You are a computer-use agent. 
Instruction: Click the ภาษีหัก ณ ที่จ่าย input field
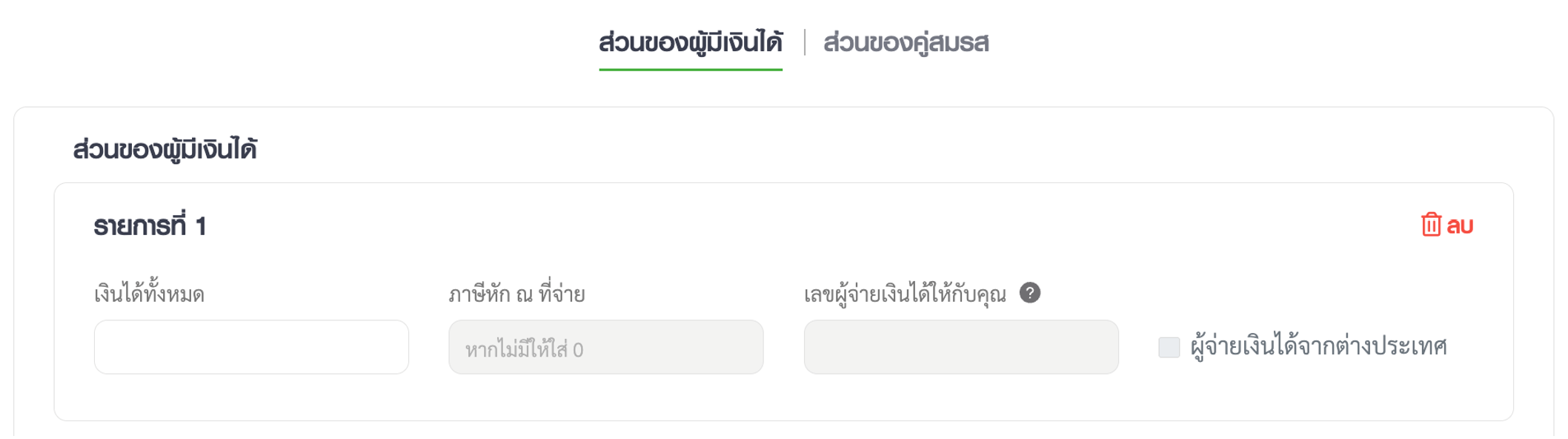(605, 347)
